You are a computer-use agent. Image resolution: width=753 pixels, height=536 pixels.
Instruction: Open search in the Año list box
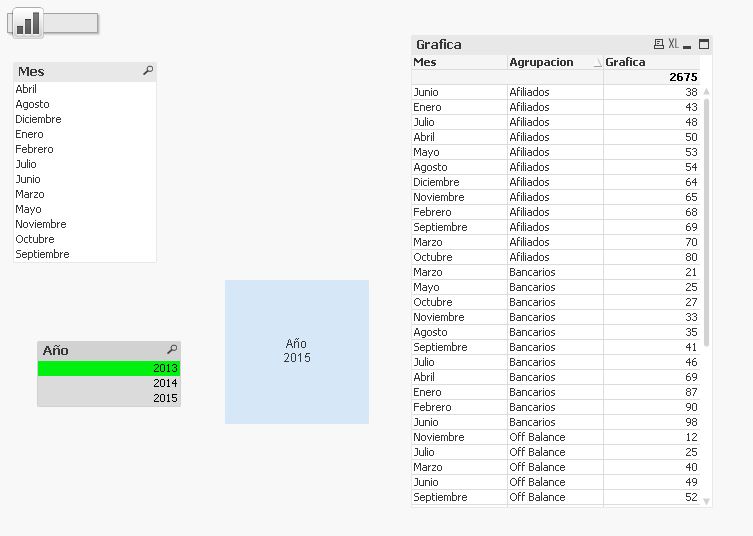172,350
